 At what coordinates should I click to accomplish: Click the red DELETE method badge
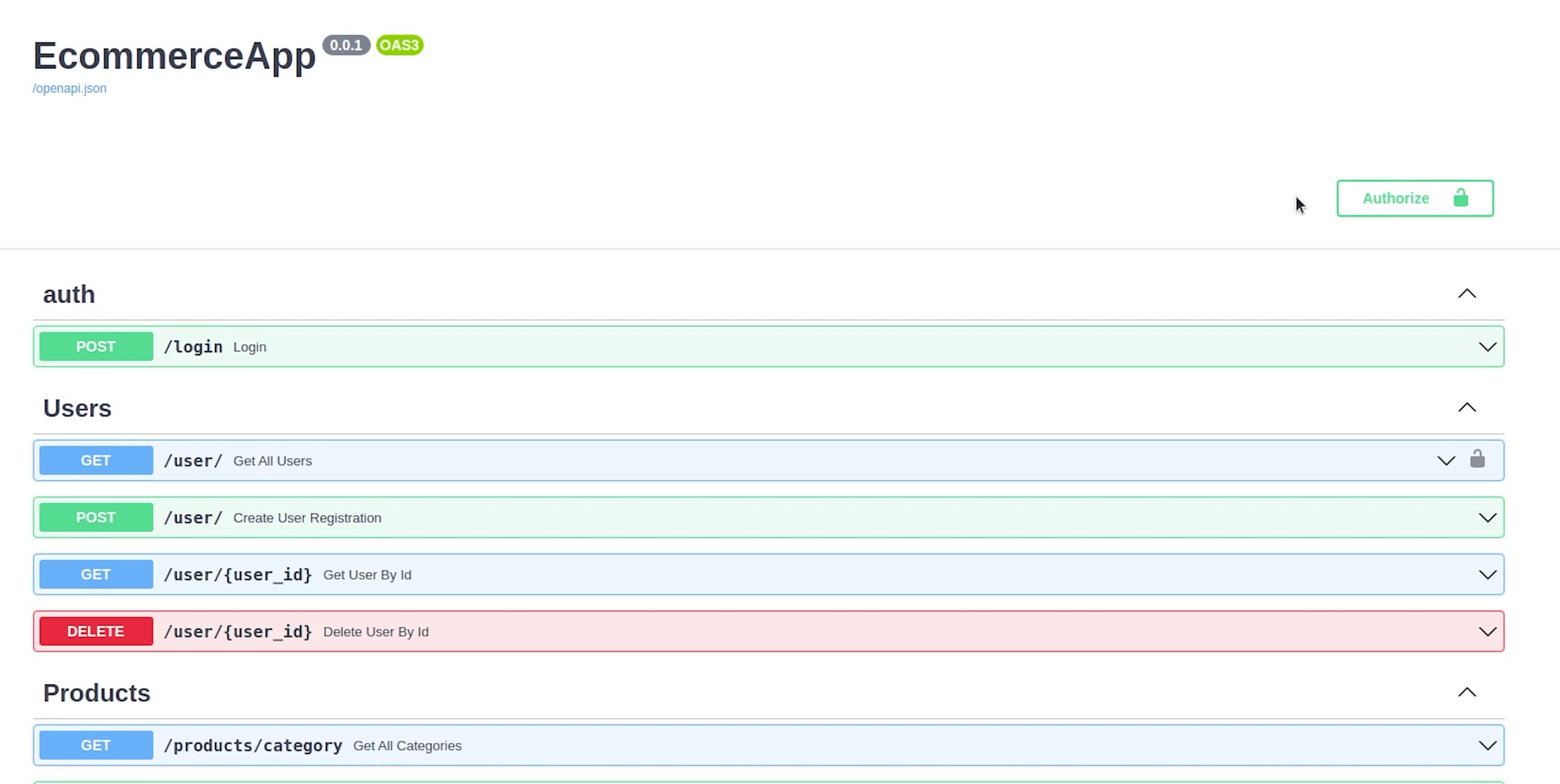coord(96,631)
